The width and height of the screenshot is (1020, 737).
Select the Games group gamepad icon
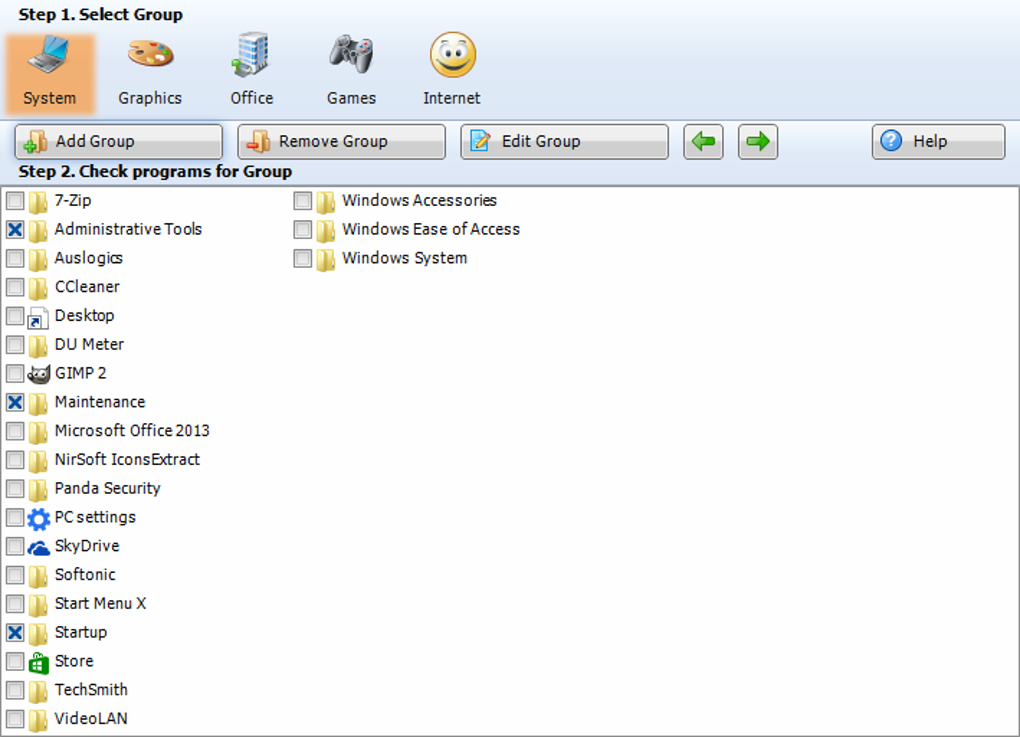pyautogui.click(x=351, y=55)
